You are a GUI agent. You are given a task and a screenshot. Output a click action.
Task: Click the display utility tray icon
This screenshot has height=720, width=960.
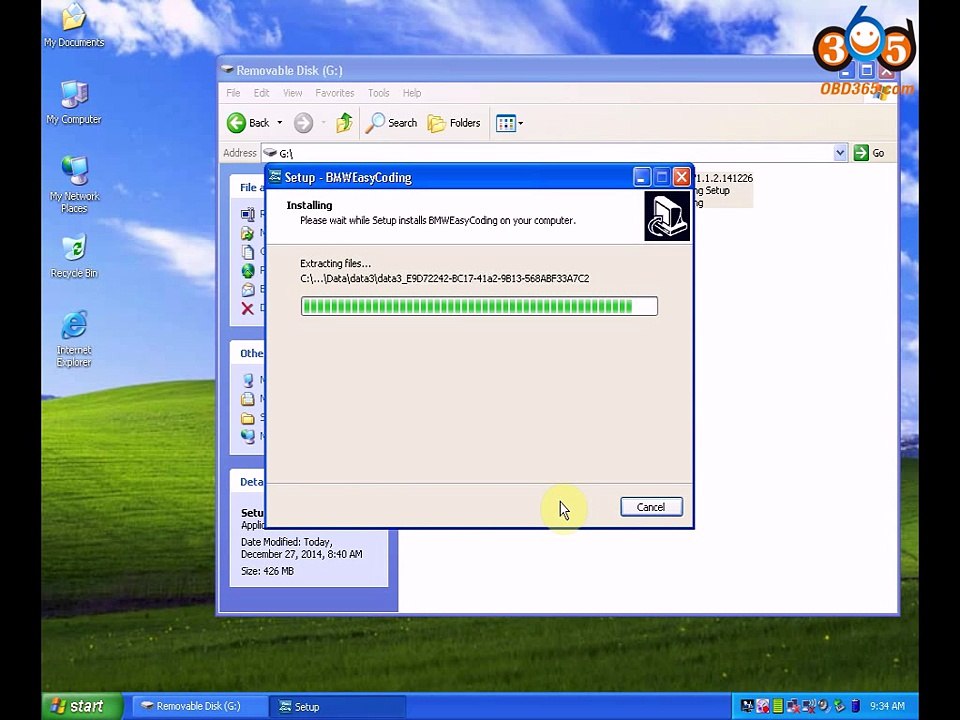pyautogui.click(x=747, y=706)
